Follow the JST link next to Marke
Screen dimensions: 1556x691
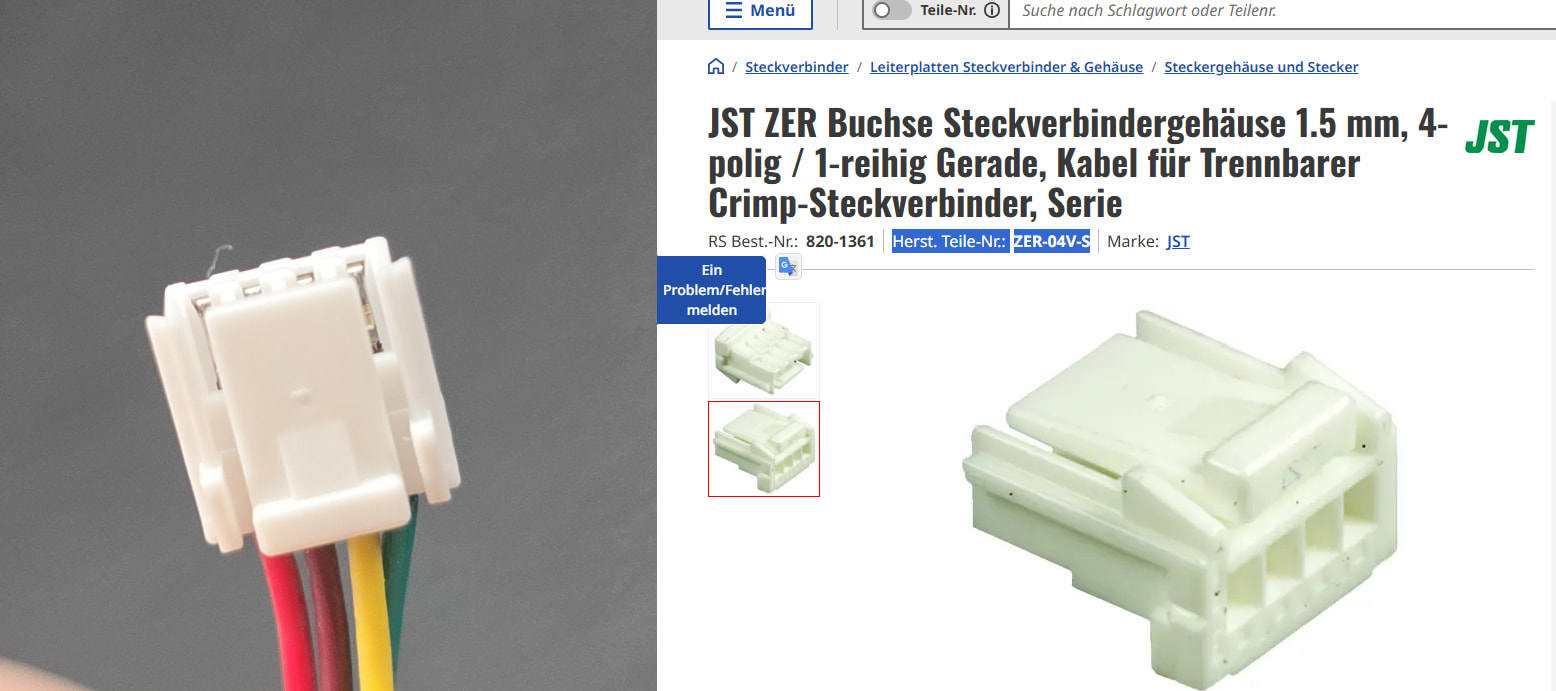click(x=1178, y=241)
